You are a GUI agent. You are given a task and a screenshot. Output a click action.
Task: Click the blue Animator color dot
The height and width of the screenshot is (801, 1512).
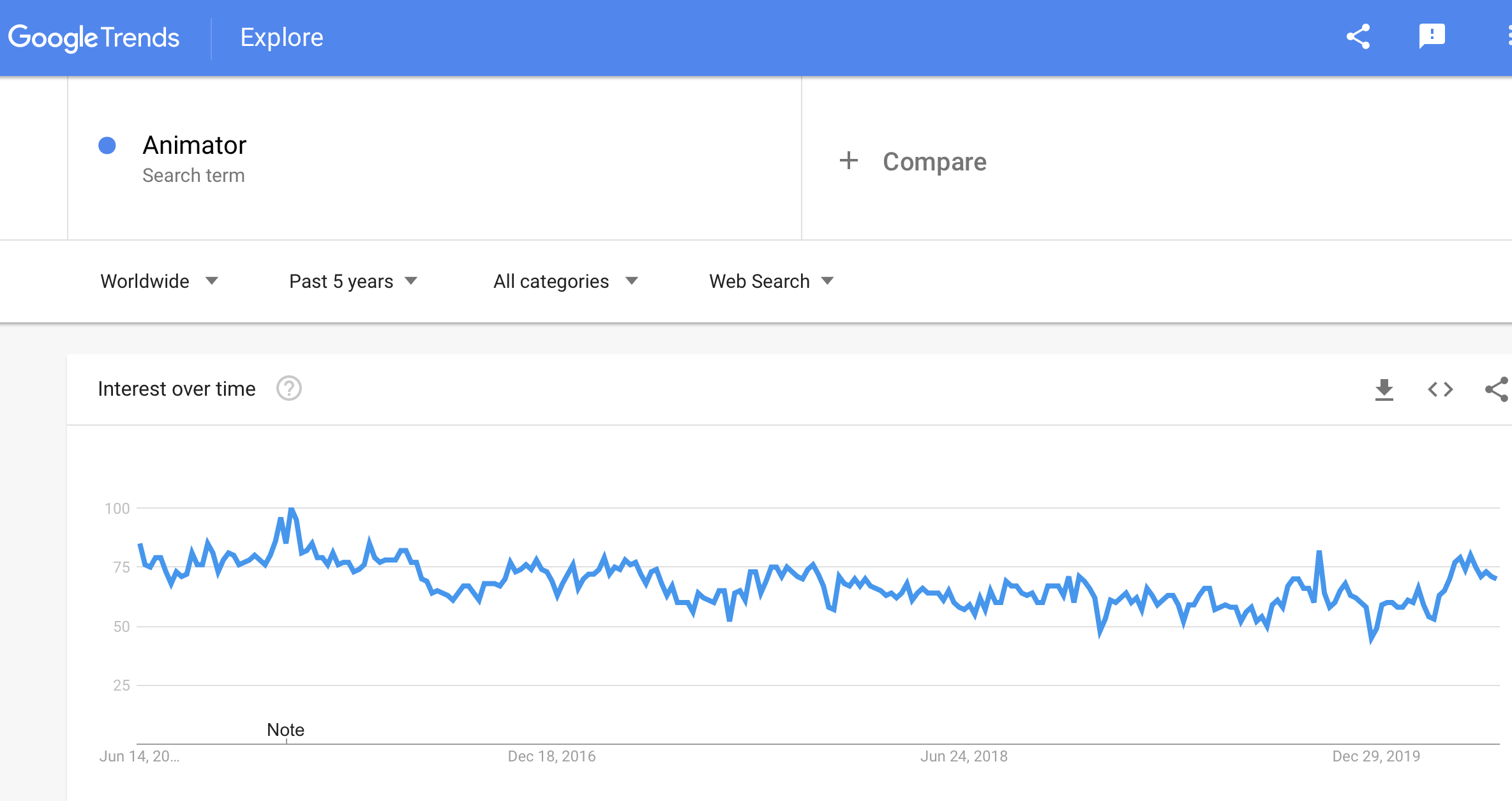pos(107,146)
